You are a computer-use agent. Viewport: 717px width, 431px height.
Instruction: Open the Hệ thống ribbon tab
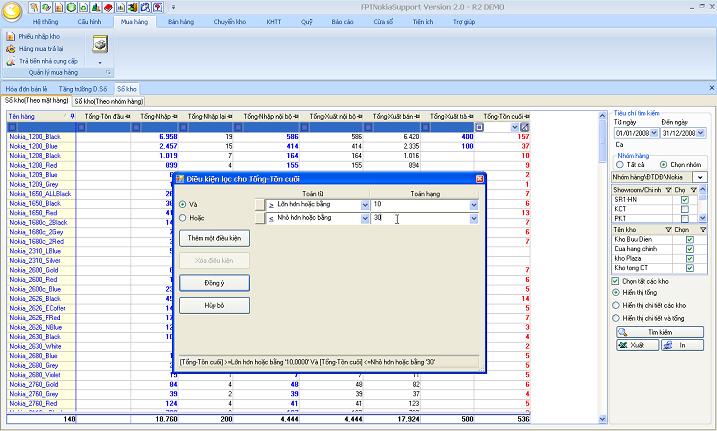pyautogui.click(x=45, y=21)
